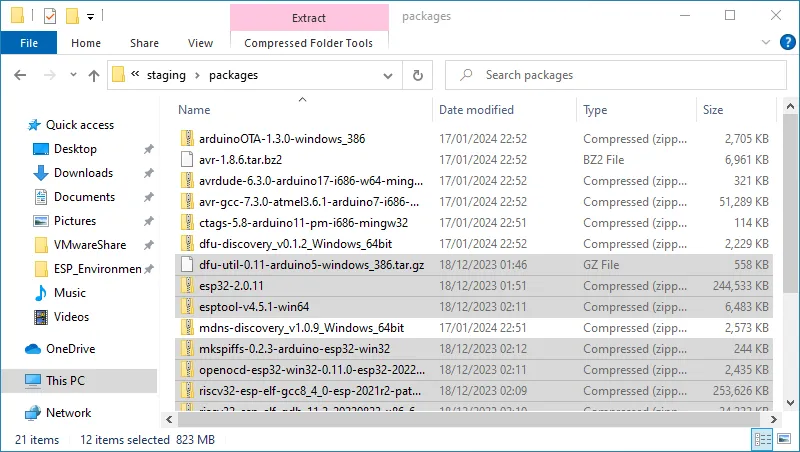The width and height of the screenshot is (800, 452).
Task: Click the vertical scrollbar down arrow
Action: 790,403
